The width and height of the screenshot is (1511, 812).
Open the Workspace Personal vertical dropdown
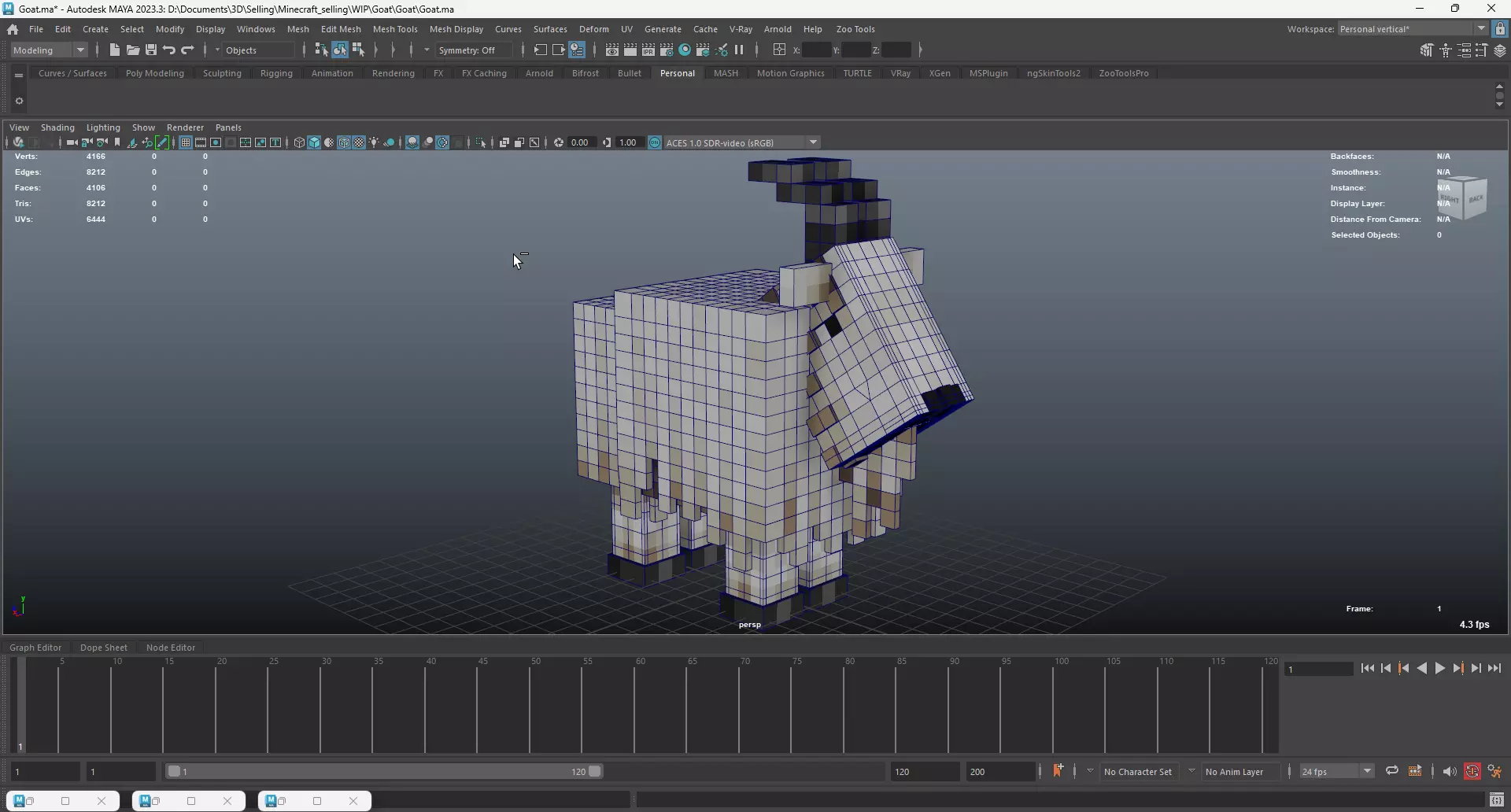pos(1413,29)
